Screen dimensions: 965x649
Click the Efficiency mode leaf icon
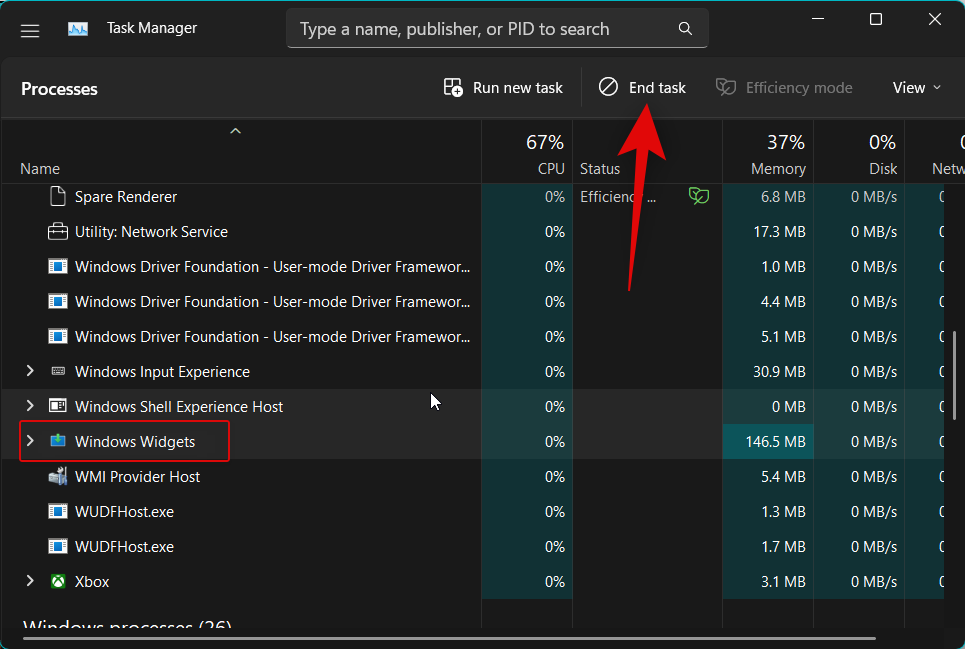pyautogui.click(x=724, y=87)
